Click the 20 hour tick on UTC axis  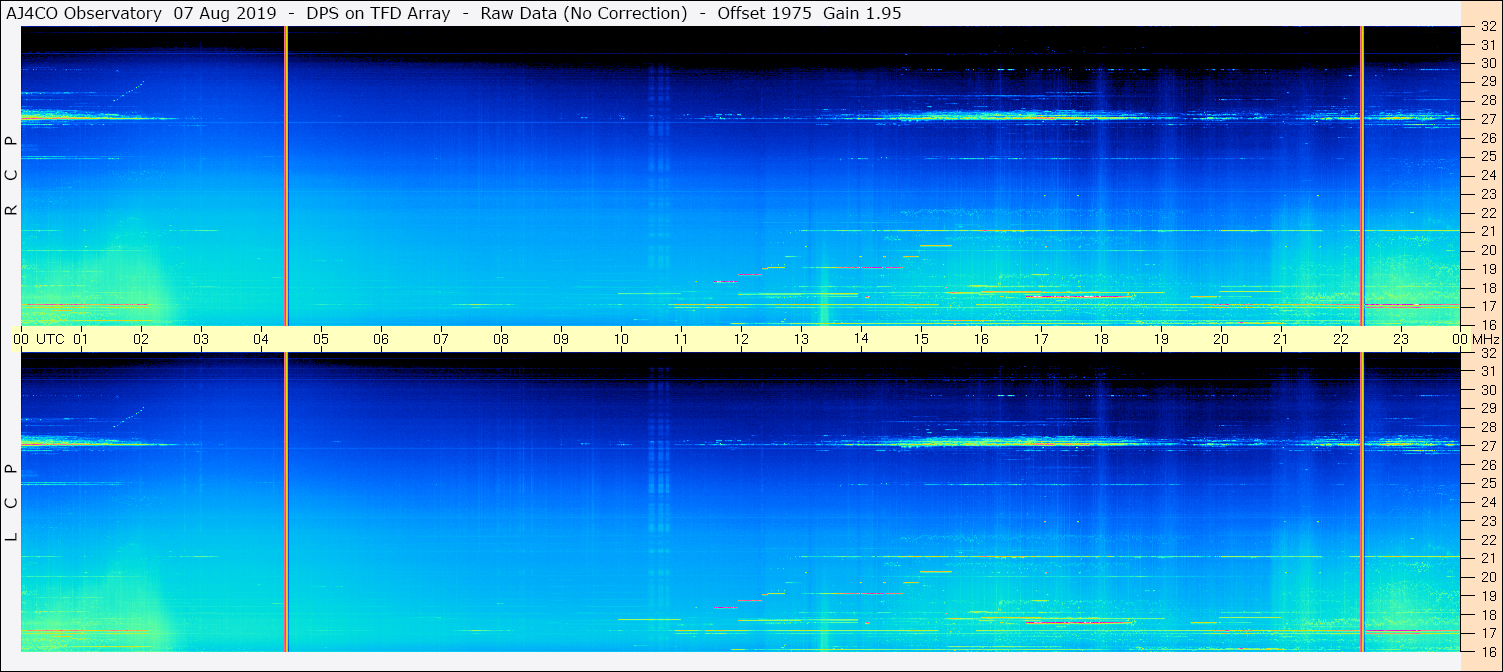(1221, 339)
